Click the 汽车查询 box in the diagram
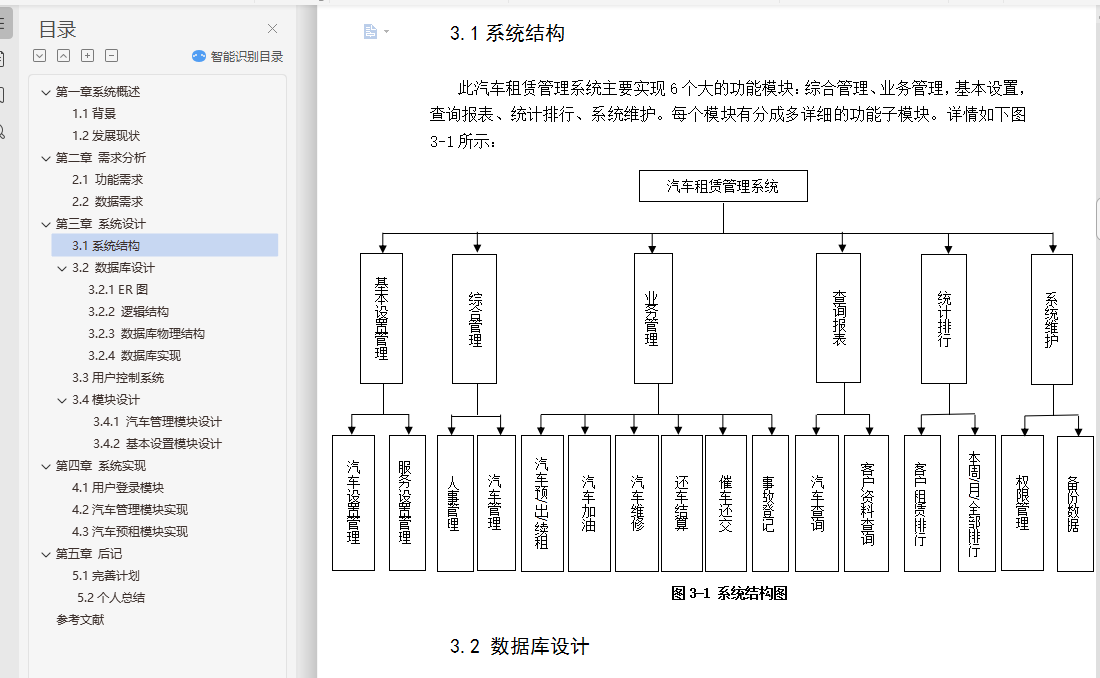The height and width of the screenshot is (678, 1100). [817, 503]
